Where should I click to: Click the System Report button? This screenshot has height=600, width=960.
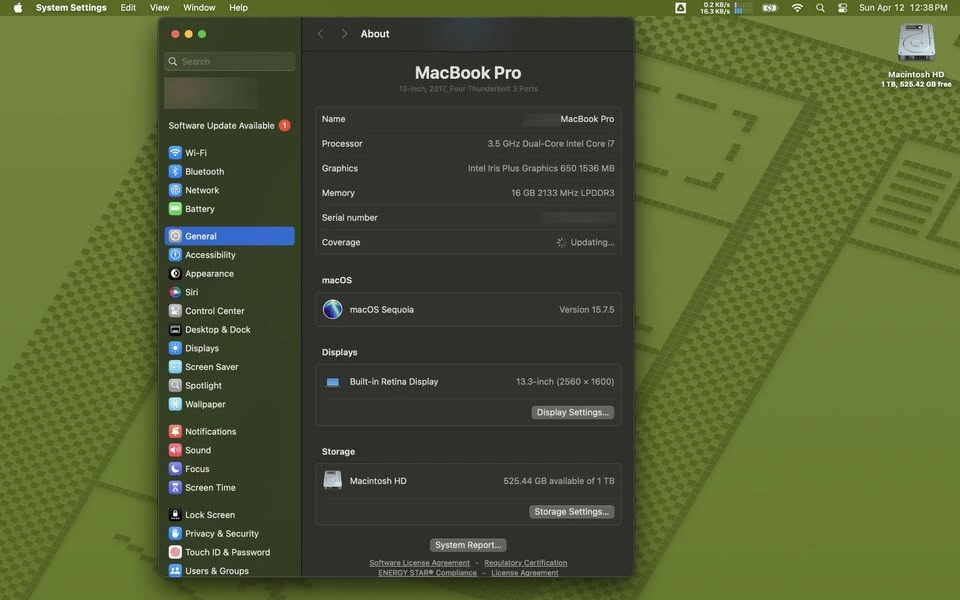[468, 545]
